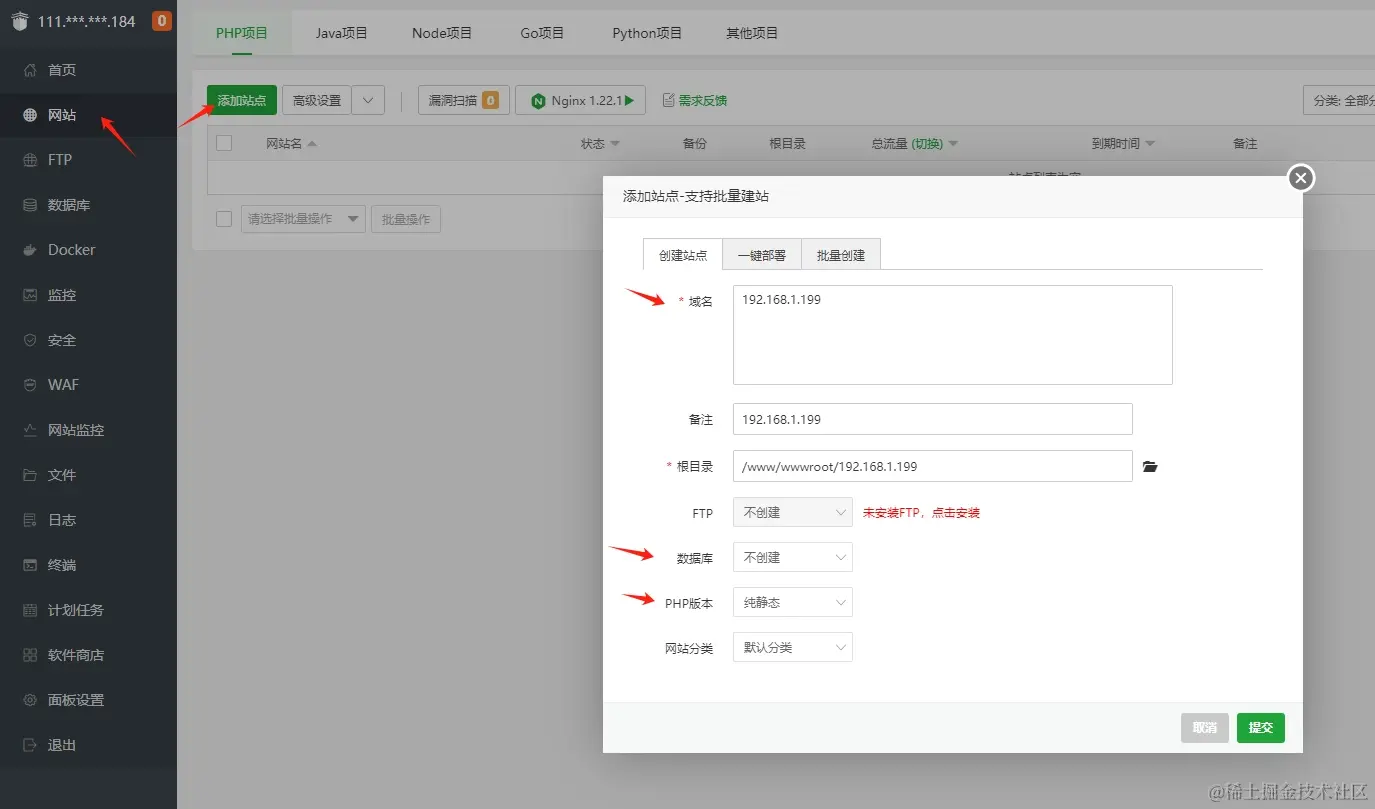Click the FTP icon in the sidebar
This screenshot has height=809, width=1375.
point(30,160)
